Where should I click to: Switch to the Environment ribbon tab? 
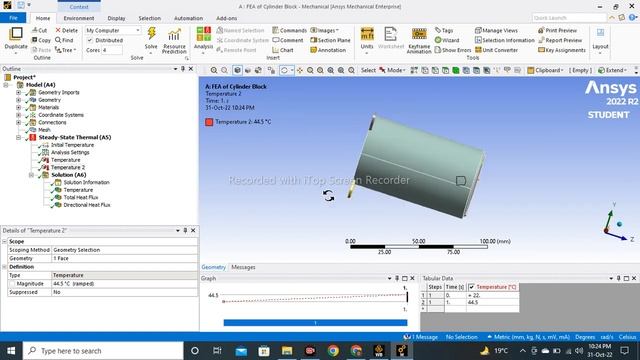pyautogui.click(x=79, y=18)
